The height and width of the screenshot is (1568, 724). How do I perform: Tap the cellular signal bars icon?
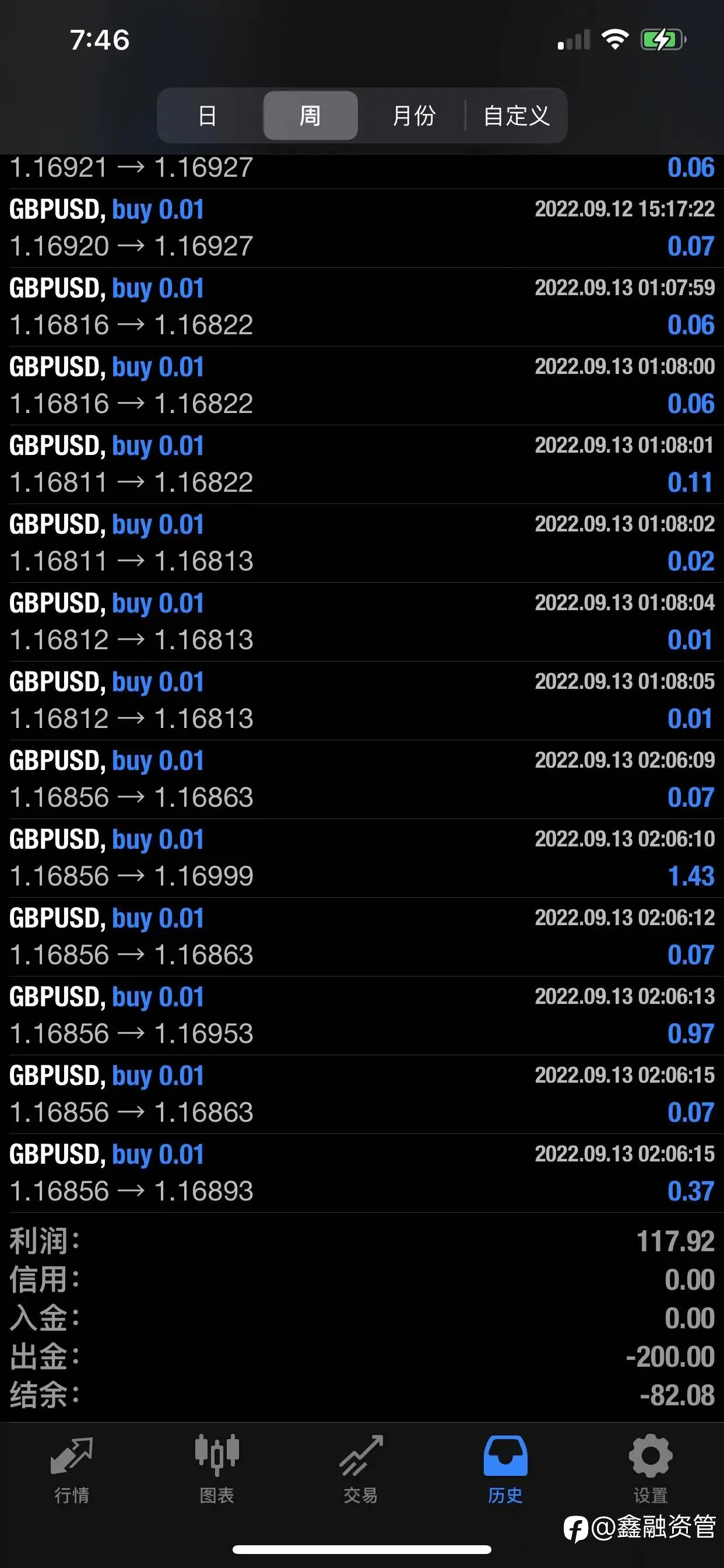[x=574, y=40]
